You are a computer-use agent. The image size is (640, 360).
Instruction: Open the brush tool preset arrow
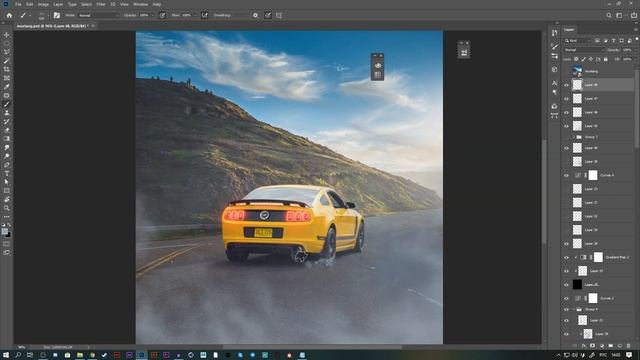[x=30, y=15]
